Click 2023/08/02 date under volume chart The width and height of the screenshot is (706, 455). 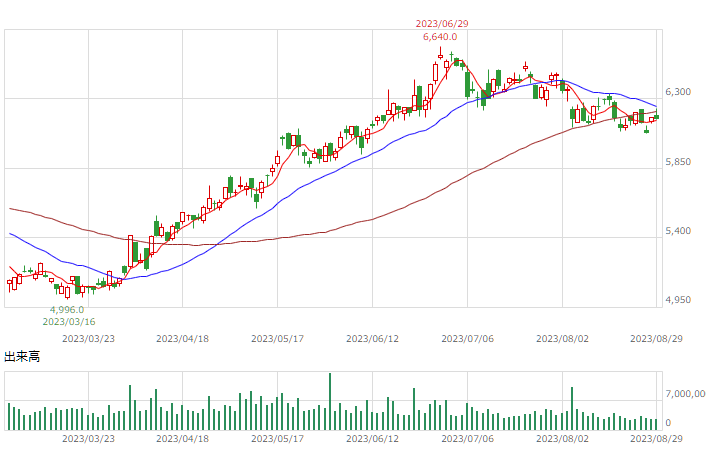tap(562, 438)
